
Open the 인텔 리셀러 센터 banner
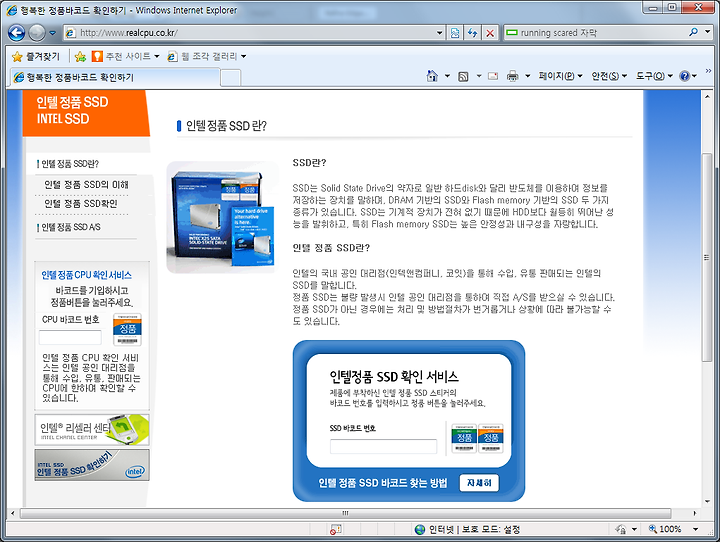(92, 429)
